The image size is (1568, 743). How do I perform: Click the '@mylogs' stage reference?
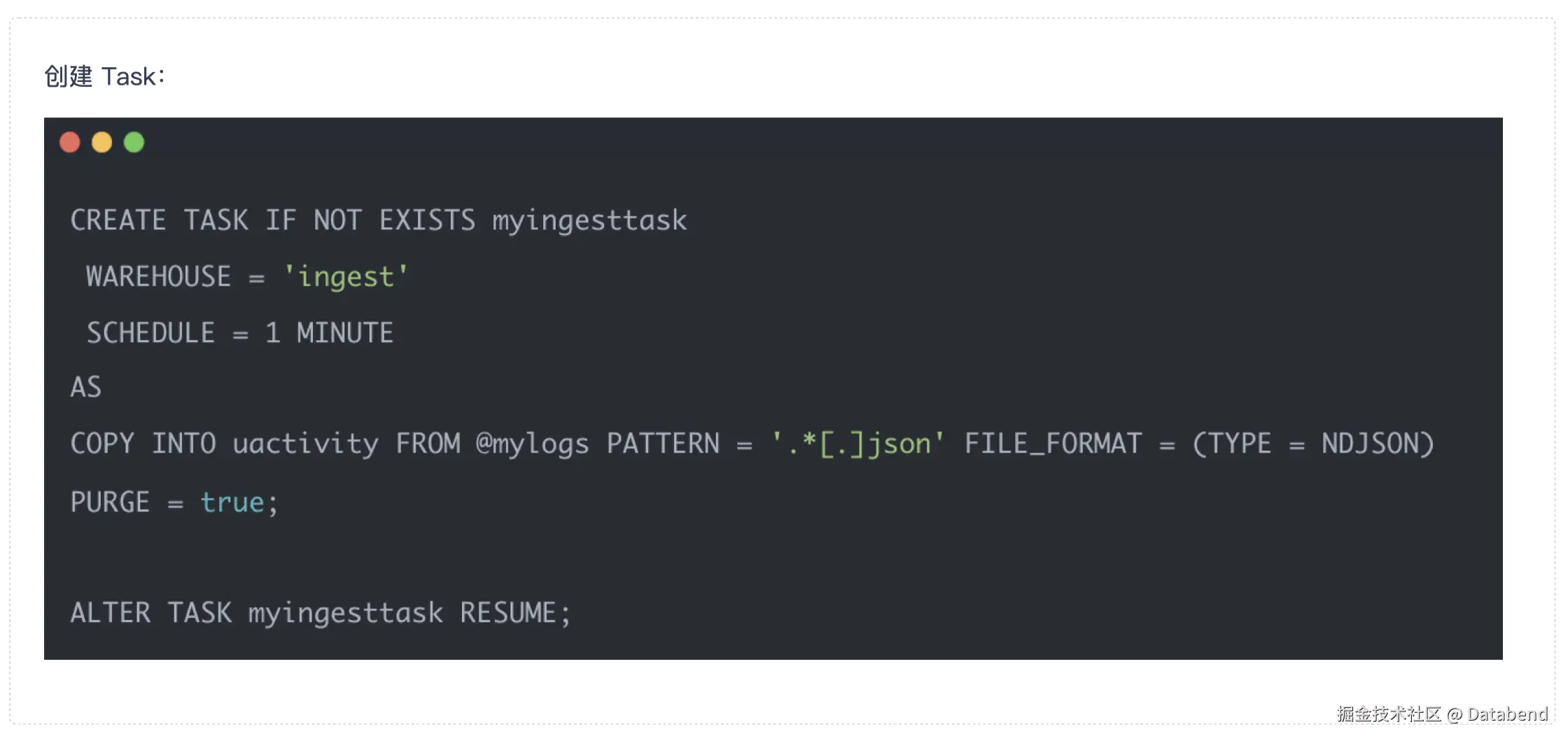[x=532, y=444]
